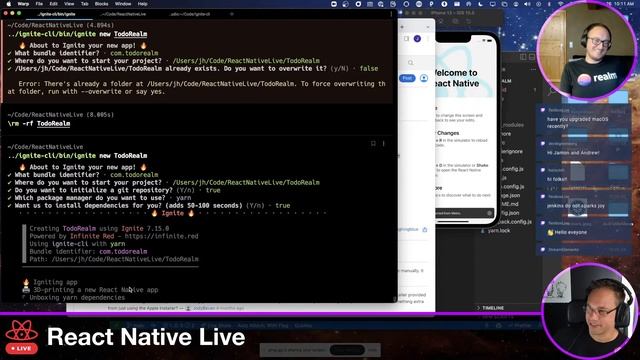Open the Tab menu
Image resolution: width=640 pixels, height=360 pixels.
click(84, 4)
